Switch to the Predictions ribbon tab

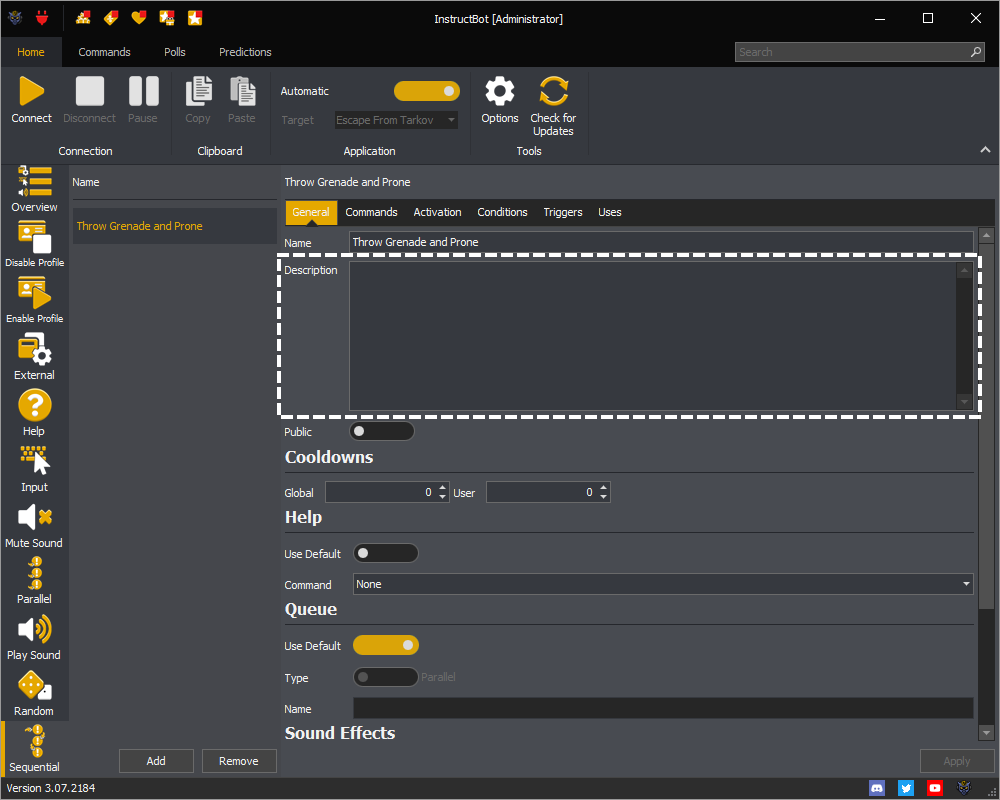tap(246, 52)
